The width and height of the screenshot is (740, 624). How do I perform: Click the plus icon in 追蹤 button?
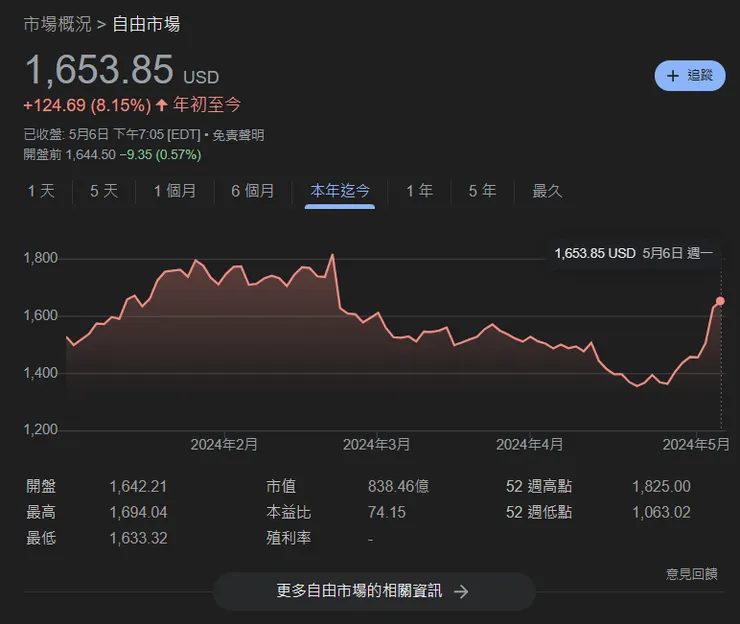click(x=673, y=76)
